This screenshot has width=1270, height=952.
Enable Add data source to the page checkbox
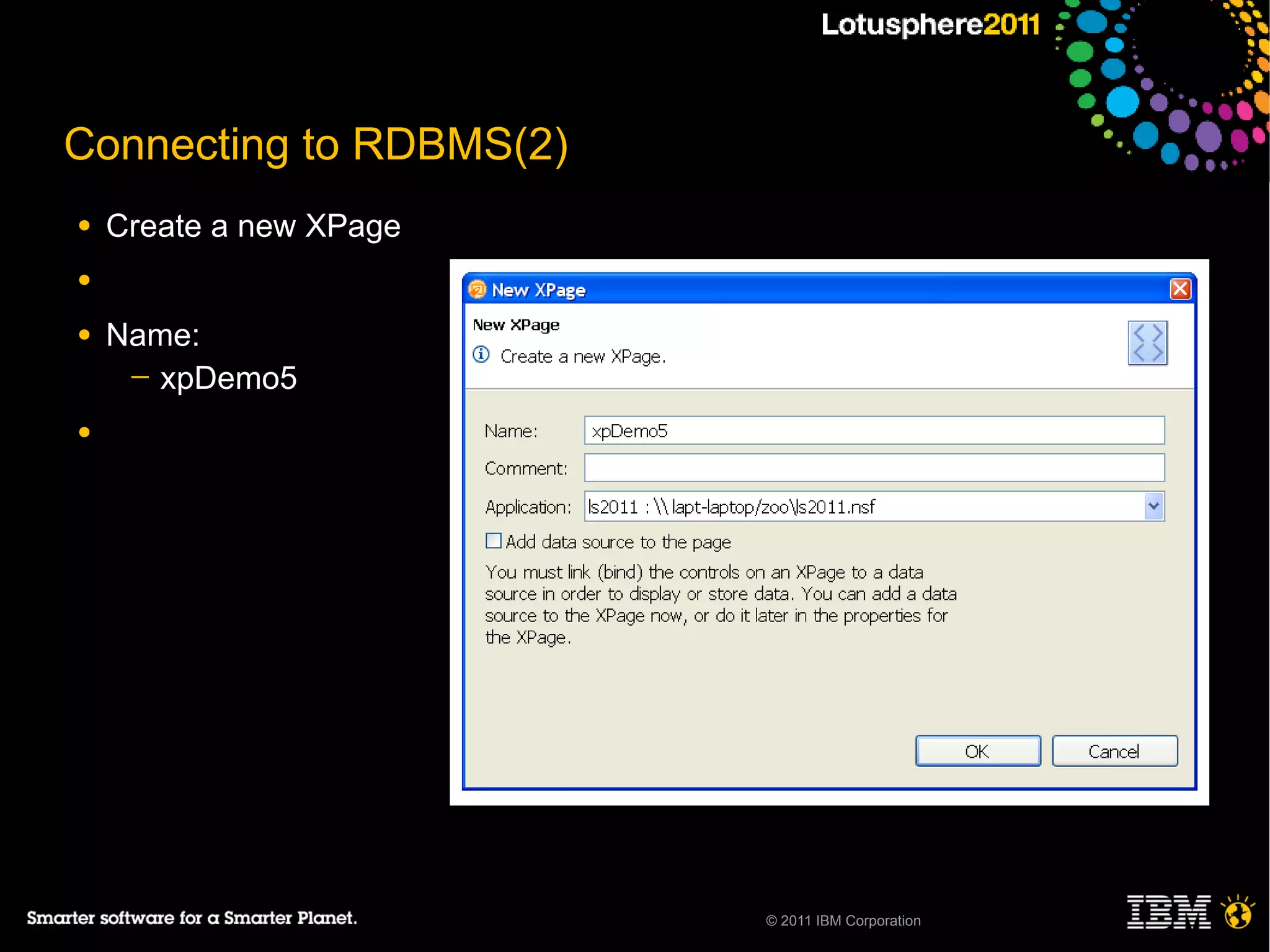click(x=494, y=541)
